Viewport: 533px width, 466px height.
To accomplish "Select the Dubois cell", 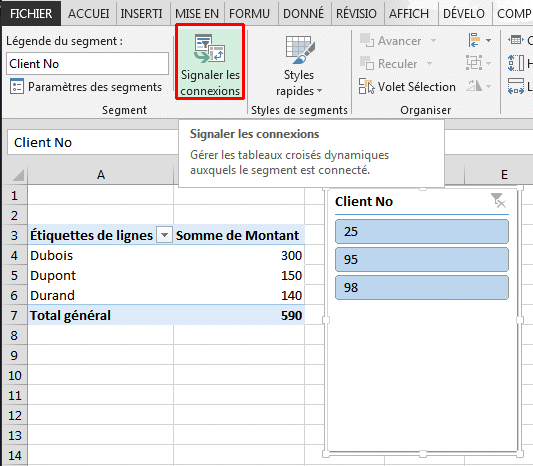I will point(101,255).
